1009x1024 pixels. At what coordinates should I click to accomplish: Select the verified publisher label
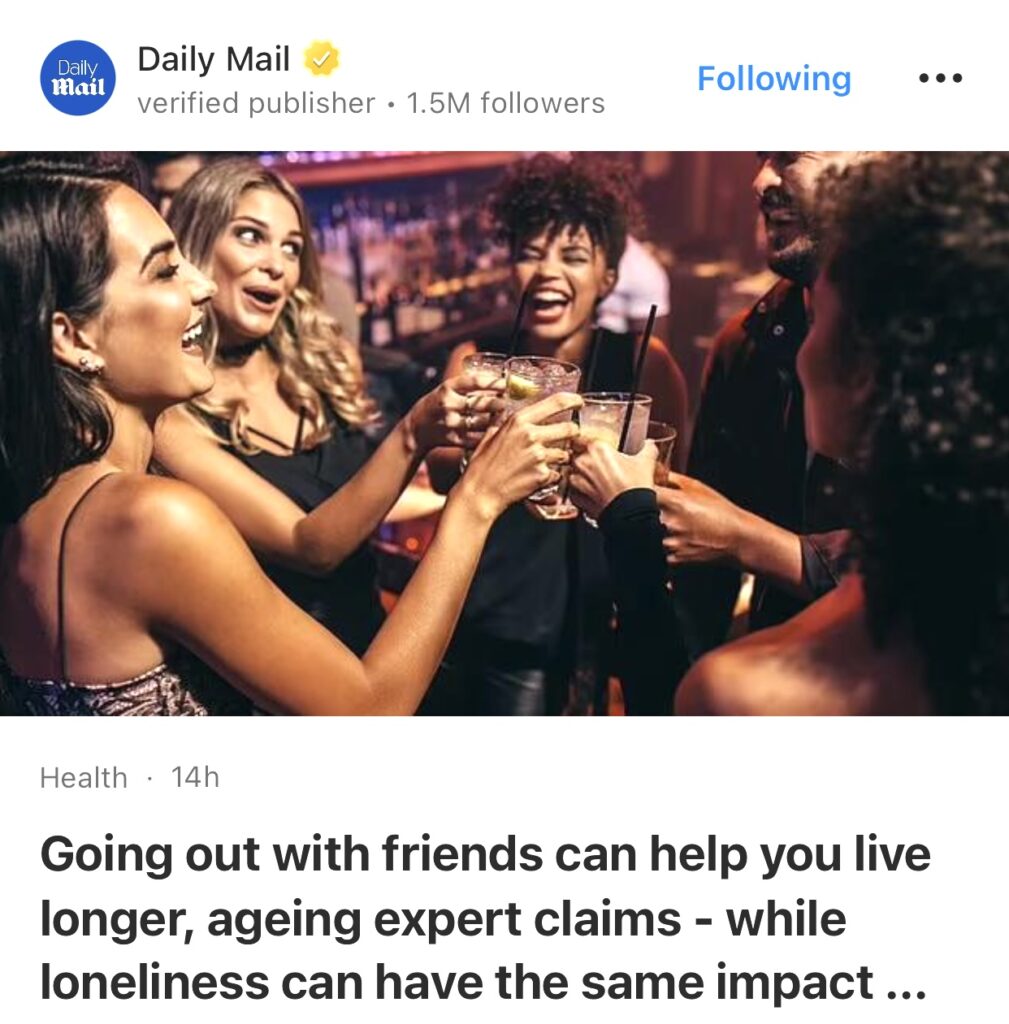(x=256, y=103)
